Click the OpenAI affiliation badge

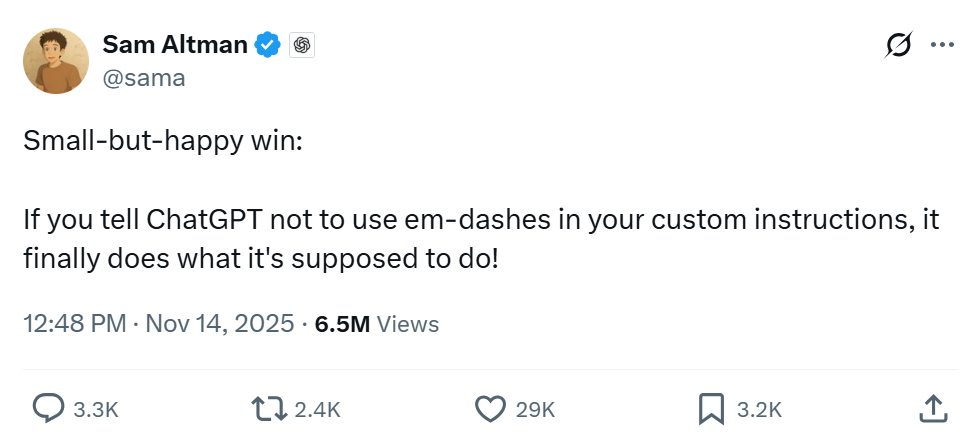(x=302, y=45)
